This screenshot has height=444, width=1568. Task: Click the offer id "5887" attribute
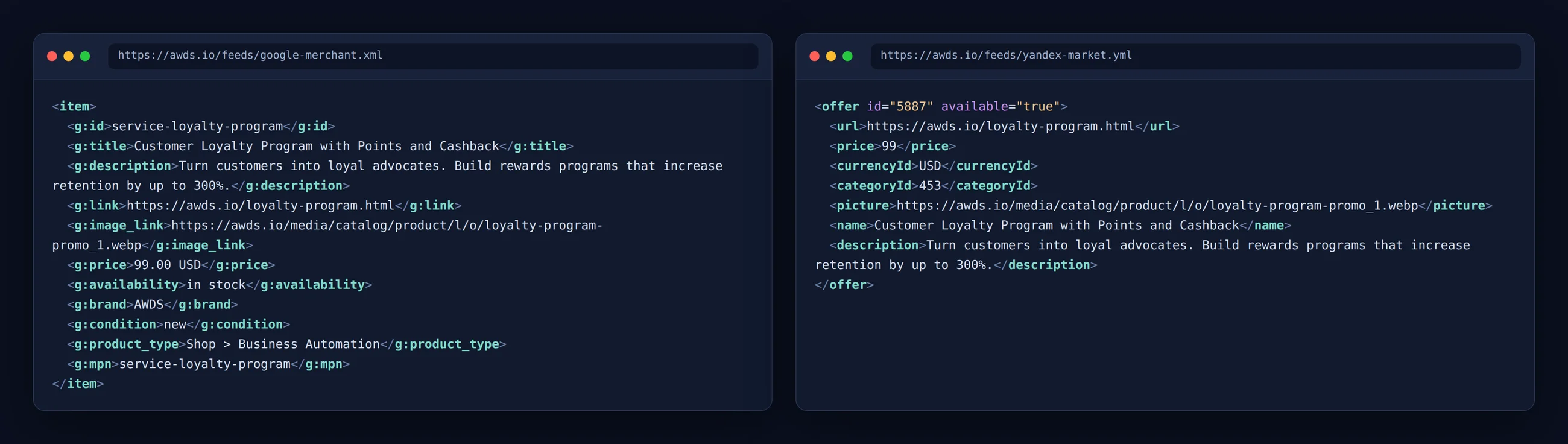[900, 107]
